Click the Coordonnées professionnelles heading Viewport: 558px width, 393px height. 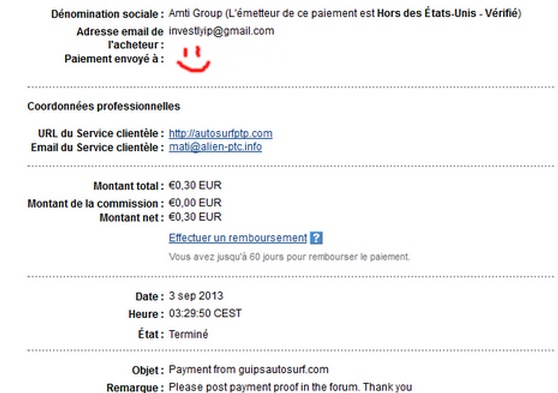pos(104,106)
